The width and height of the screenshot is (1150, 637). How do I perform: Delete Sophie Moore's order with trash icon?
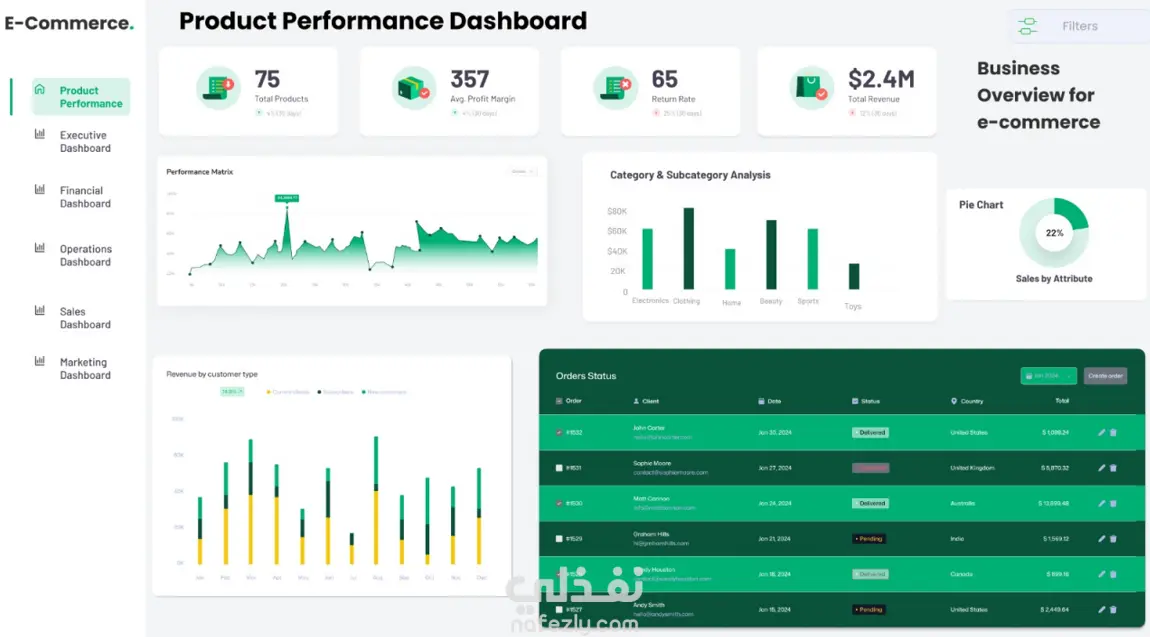pos(1113,468)
